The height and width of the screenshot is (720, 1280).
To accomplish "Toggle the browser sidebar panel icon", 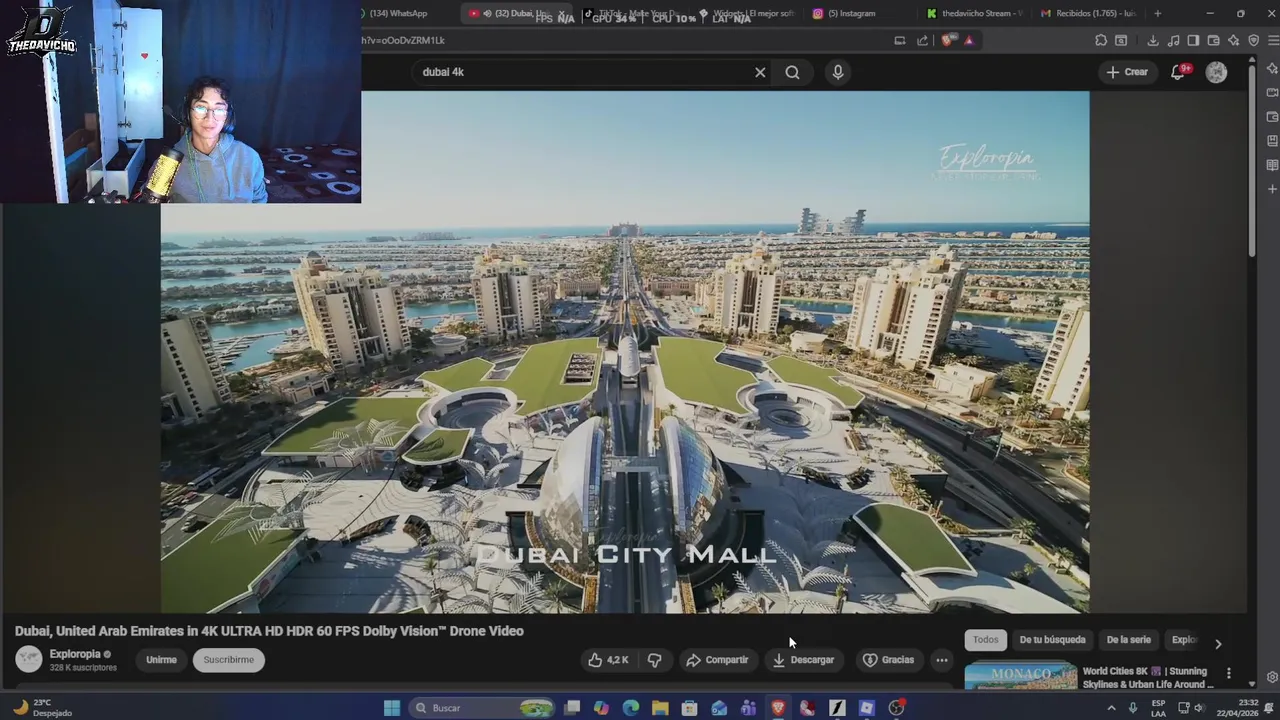I will (x=1193, y=40).
